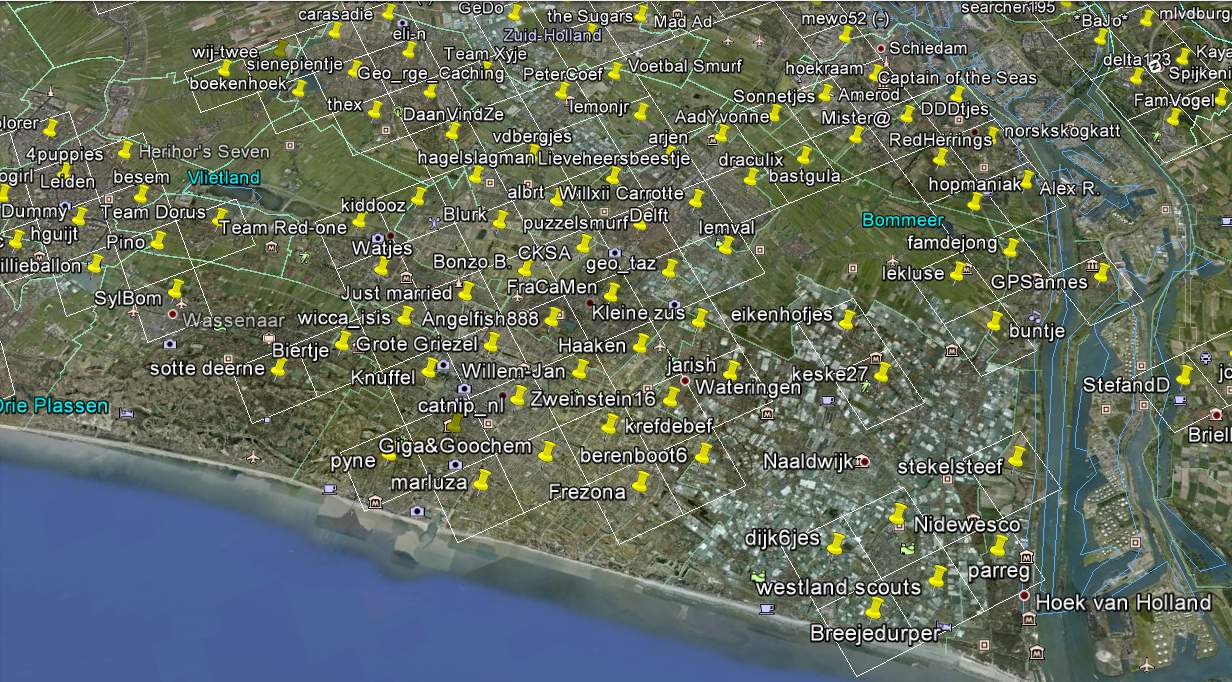Open the marluza pushpin marker

[482, 480]
